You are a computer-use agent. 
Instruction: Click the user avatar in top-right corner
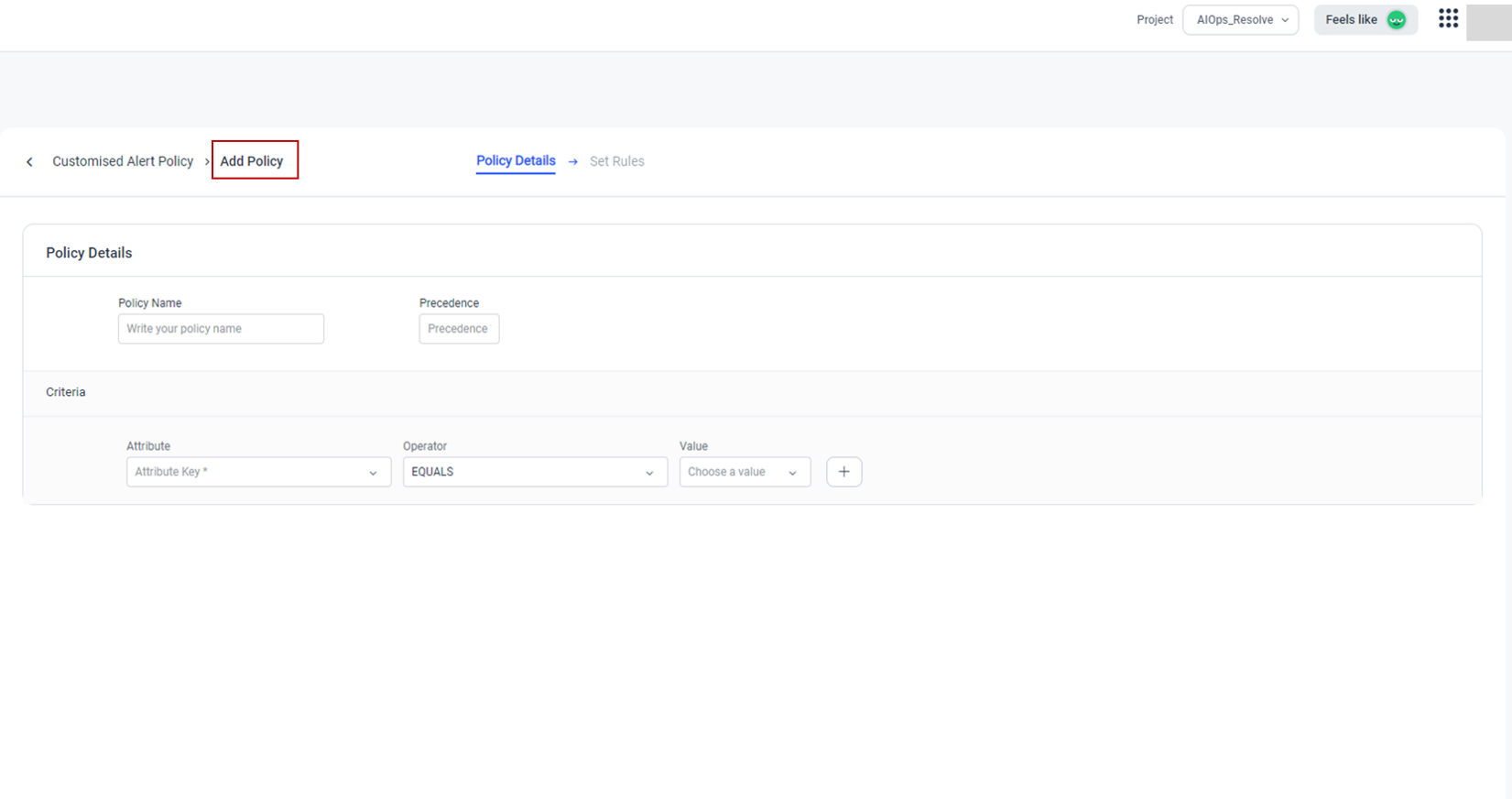pyautogui.click(x=1488, y=21)
